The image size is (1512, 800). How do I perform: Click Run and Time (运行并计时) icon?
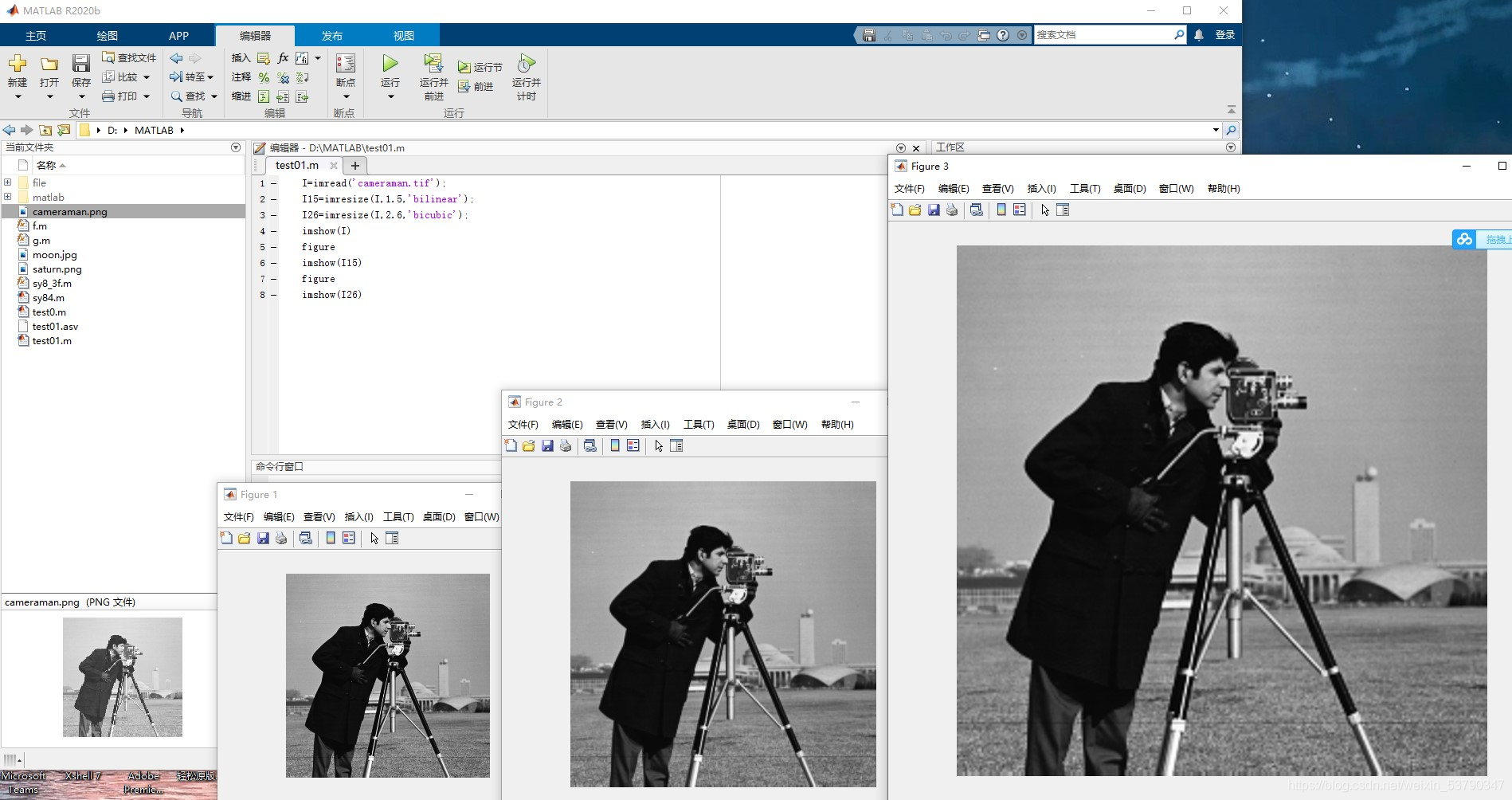pos(526,63)
